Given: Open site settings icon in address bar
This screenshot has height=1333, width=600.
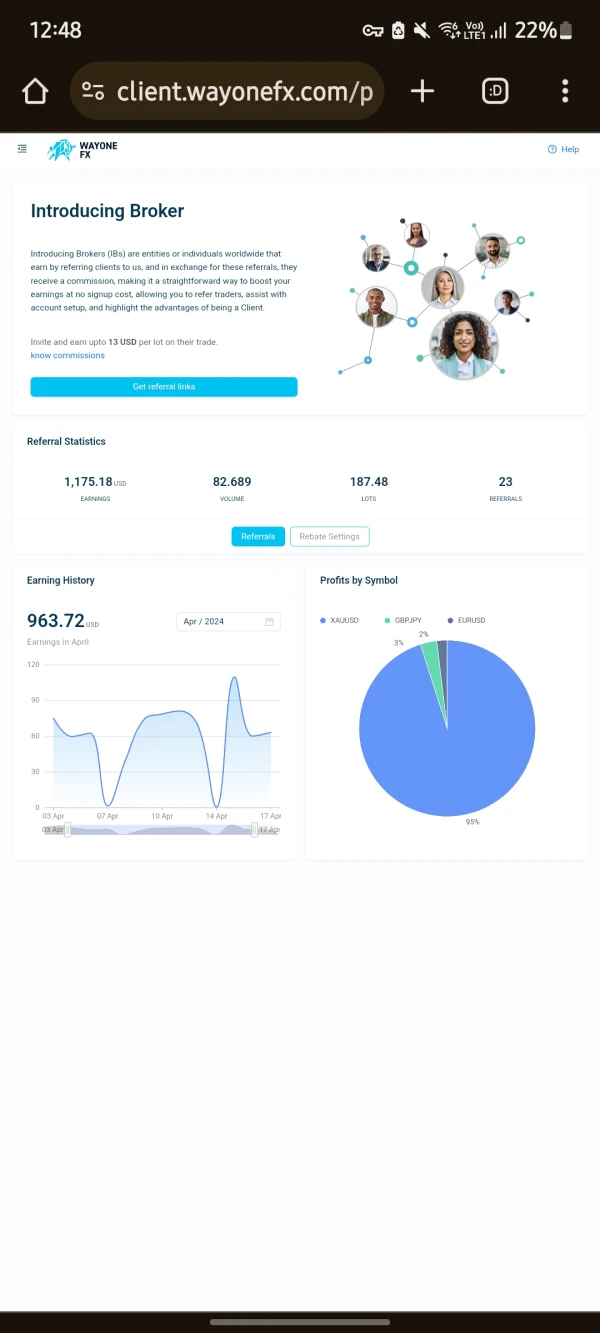Looking at the screenshot, I should (x=93, y=92).
